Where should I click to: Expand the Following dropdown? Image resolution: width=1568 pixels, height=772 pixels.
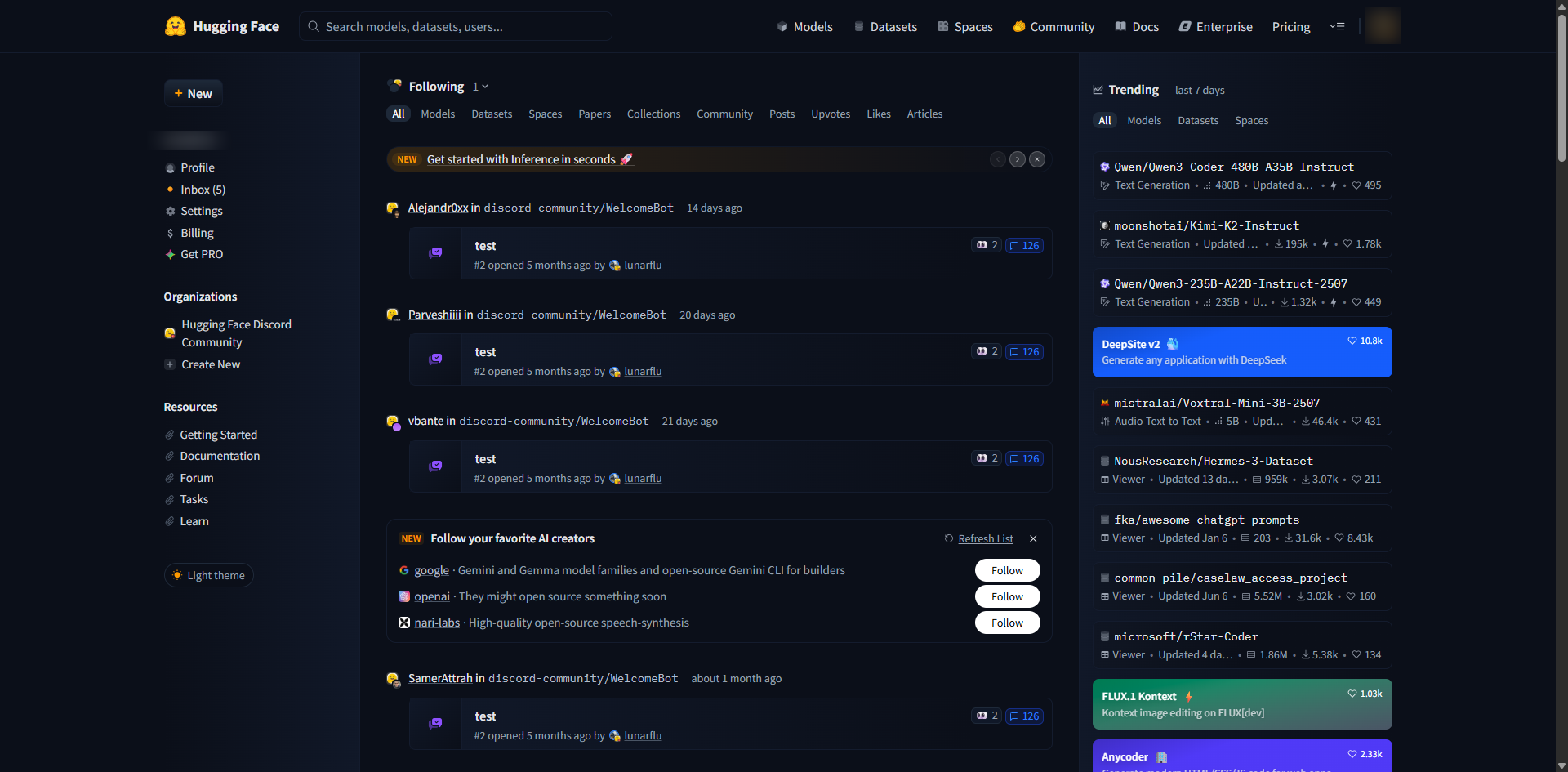pos(481,87)
